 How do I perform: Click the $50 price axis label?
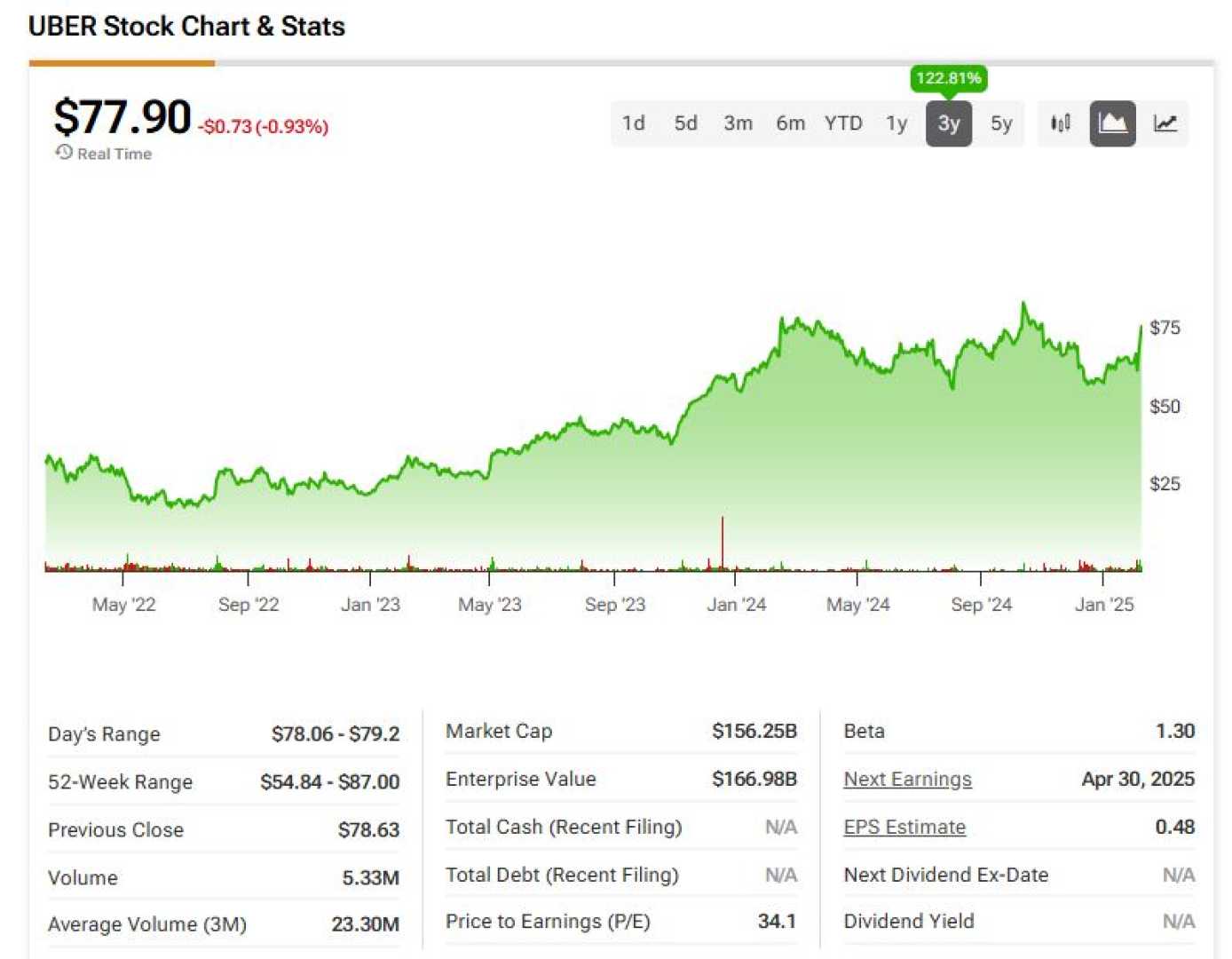pos(1165,407)
